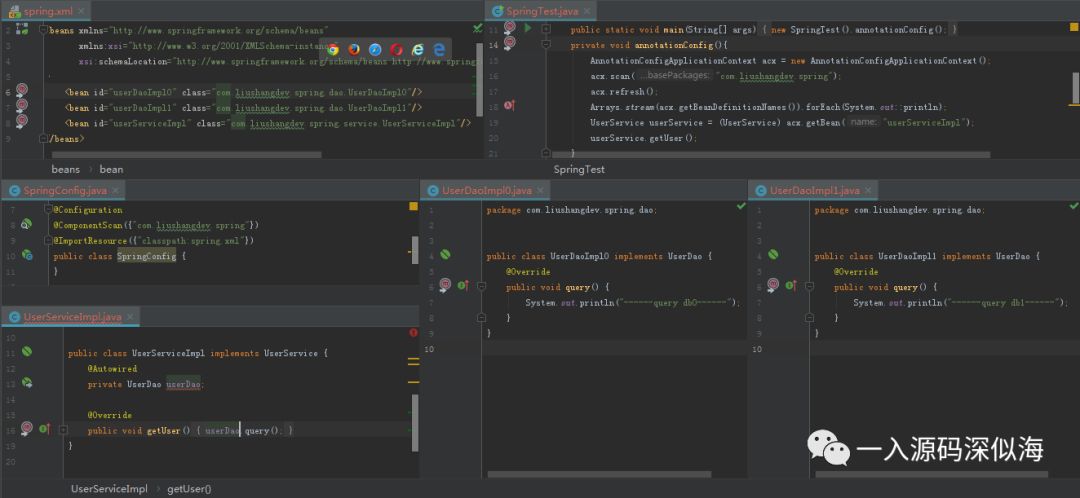This screenshot has height=498, width=1080.
Task: Click autowired dependency gutter icon beside userDao field
Action: tap(27, 382)
